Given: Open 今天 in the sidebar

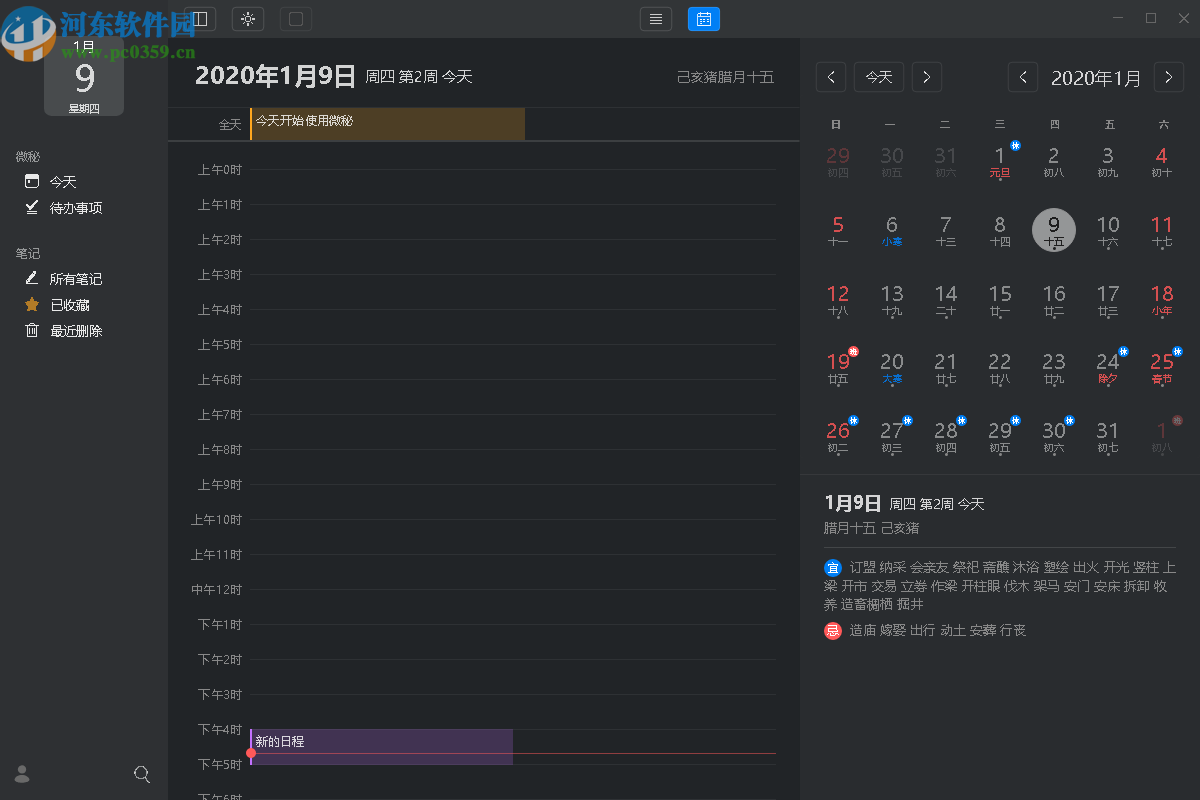Looking at the screenshot, I should point(62,182).
